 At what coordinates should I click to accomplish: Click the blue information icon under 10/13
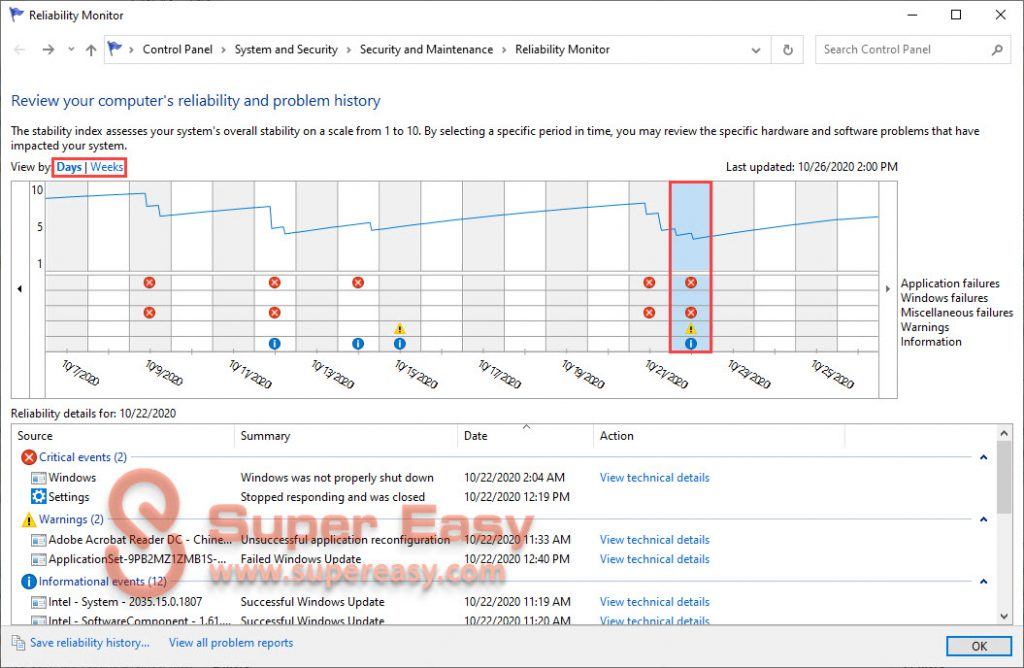[x=358, y=343]
